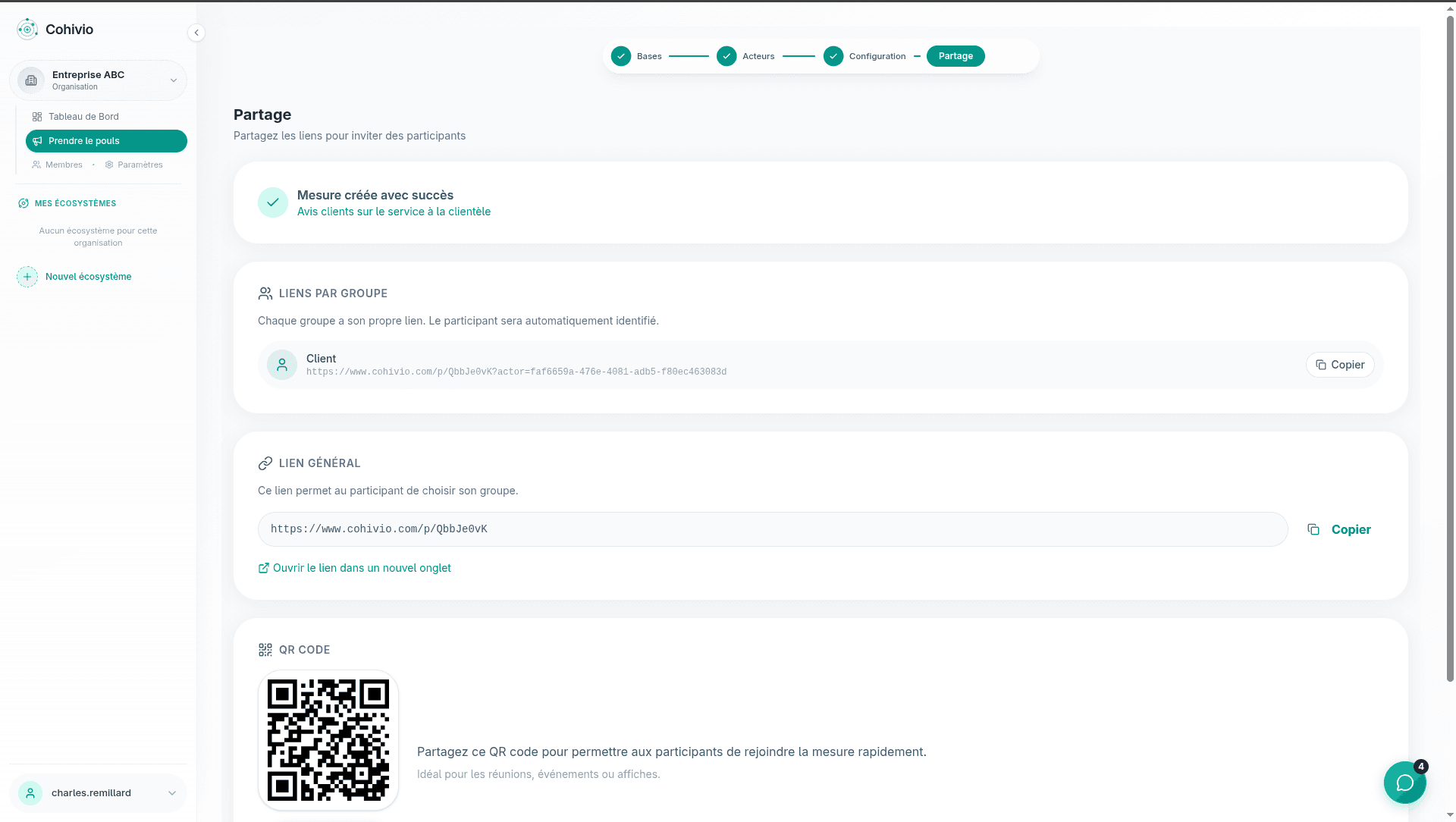Click the chain icon in Lien Général header
Screen dimensions: 1456x822
coord(265,463)
